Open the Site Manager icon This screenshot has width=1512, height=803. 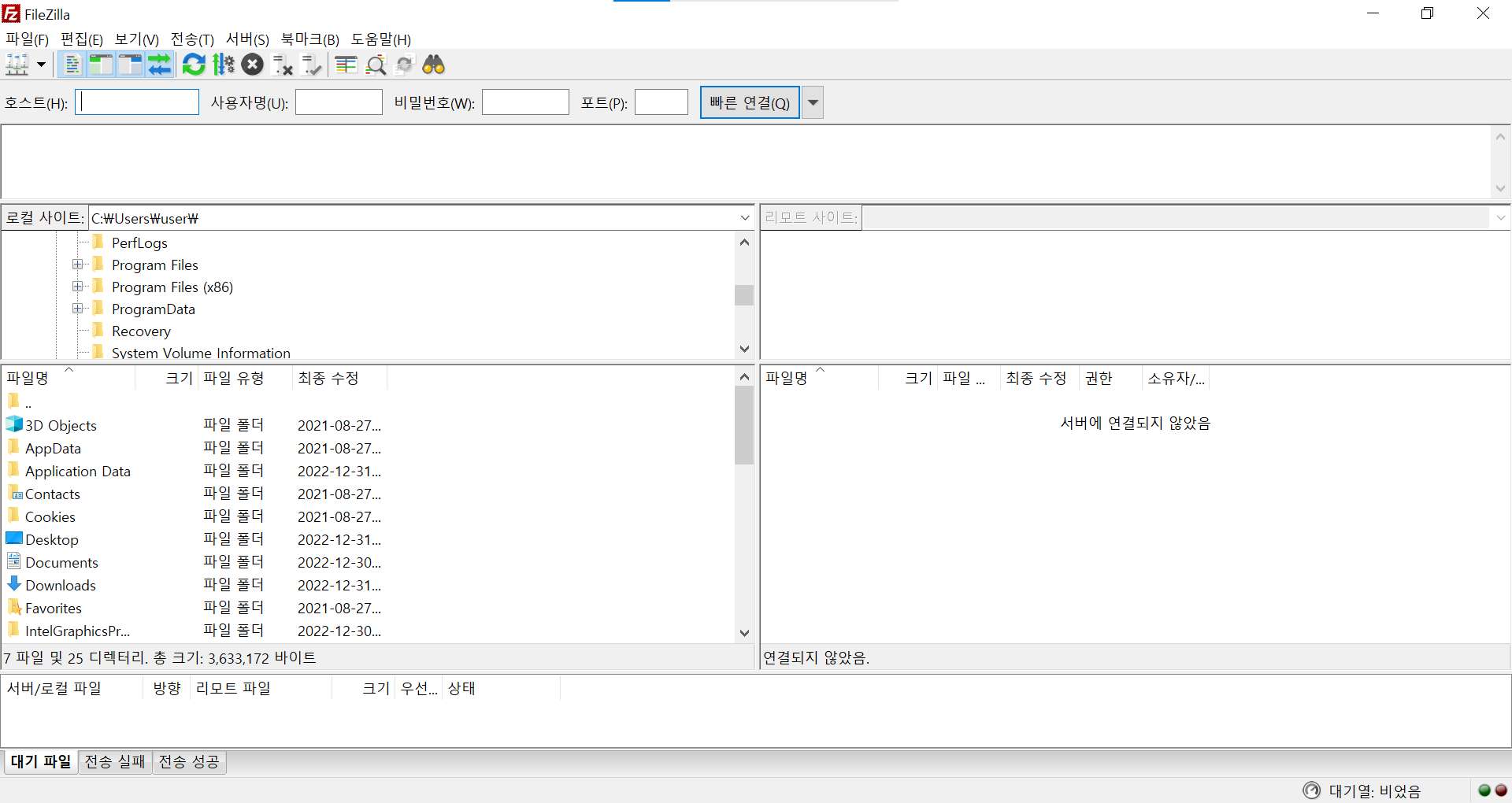(x=17, y=65)
